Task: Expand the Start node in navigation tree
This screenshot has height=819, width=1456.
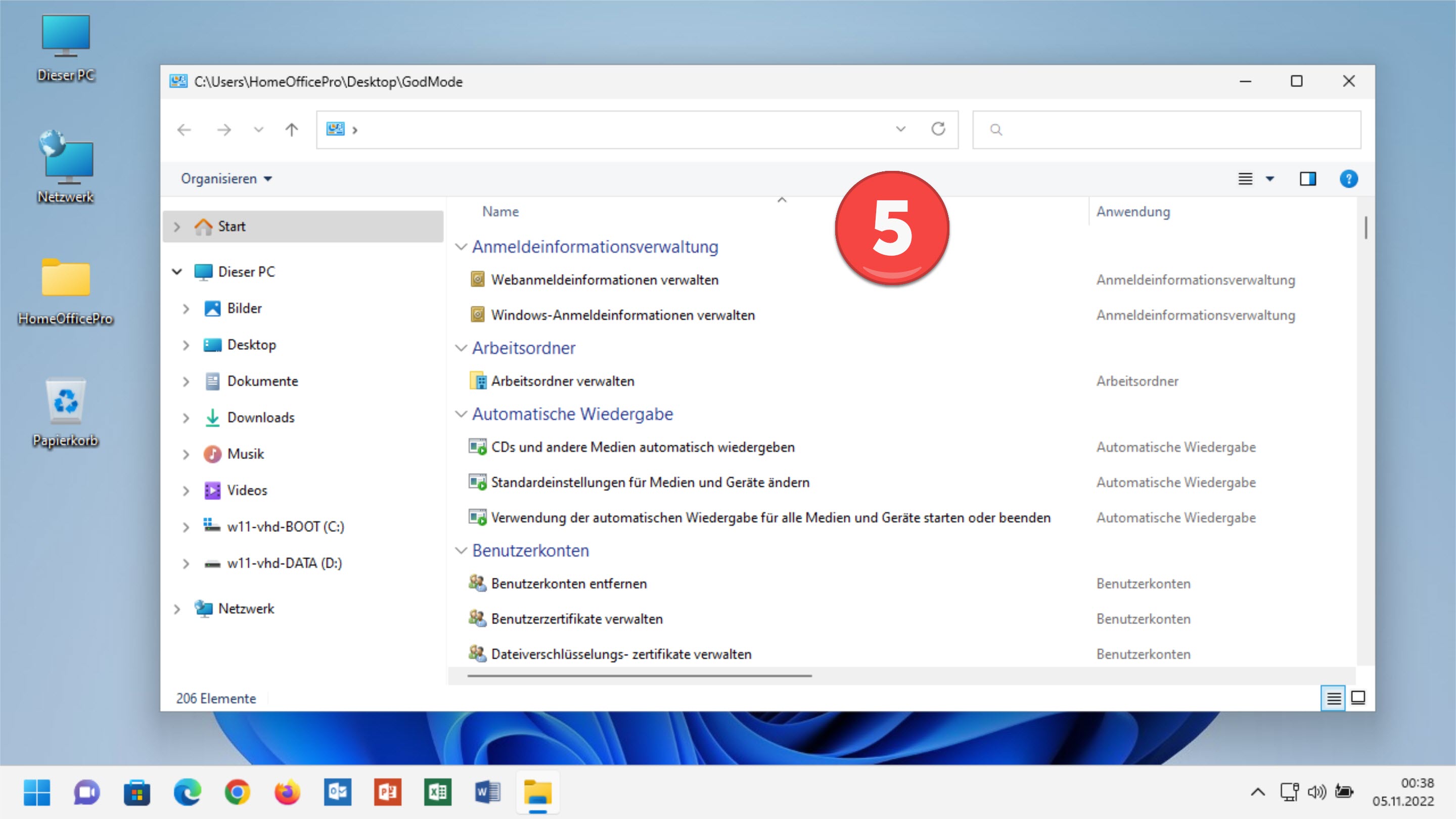Action: pyautogui.click(x=177, y=226)
